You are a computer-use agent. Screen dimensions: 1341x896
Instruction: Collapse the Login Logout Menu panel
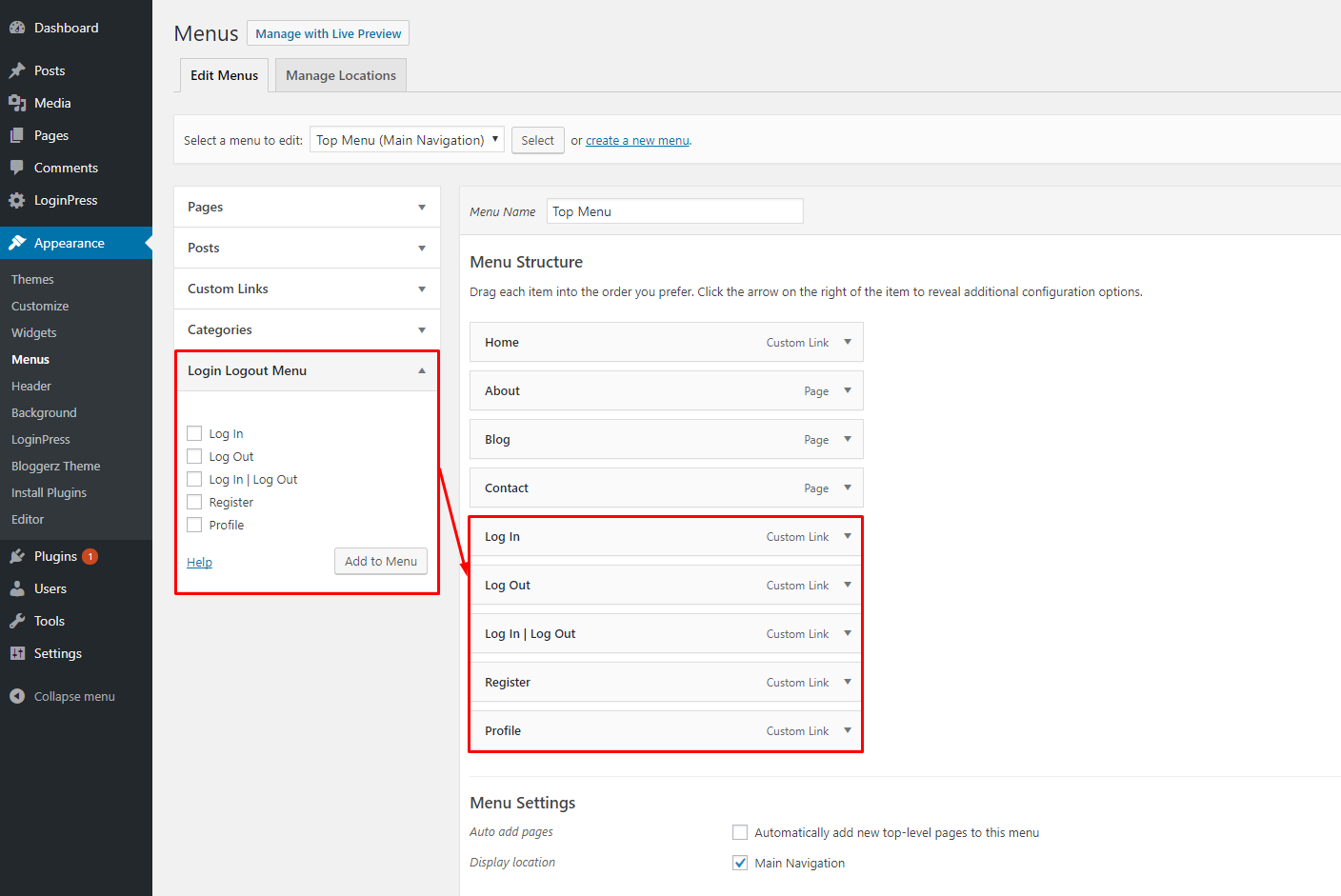click(x=421, y=370)
